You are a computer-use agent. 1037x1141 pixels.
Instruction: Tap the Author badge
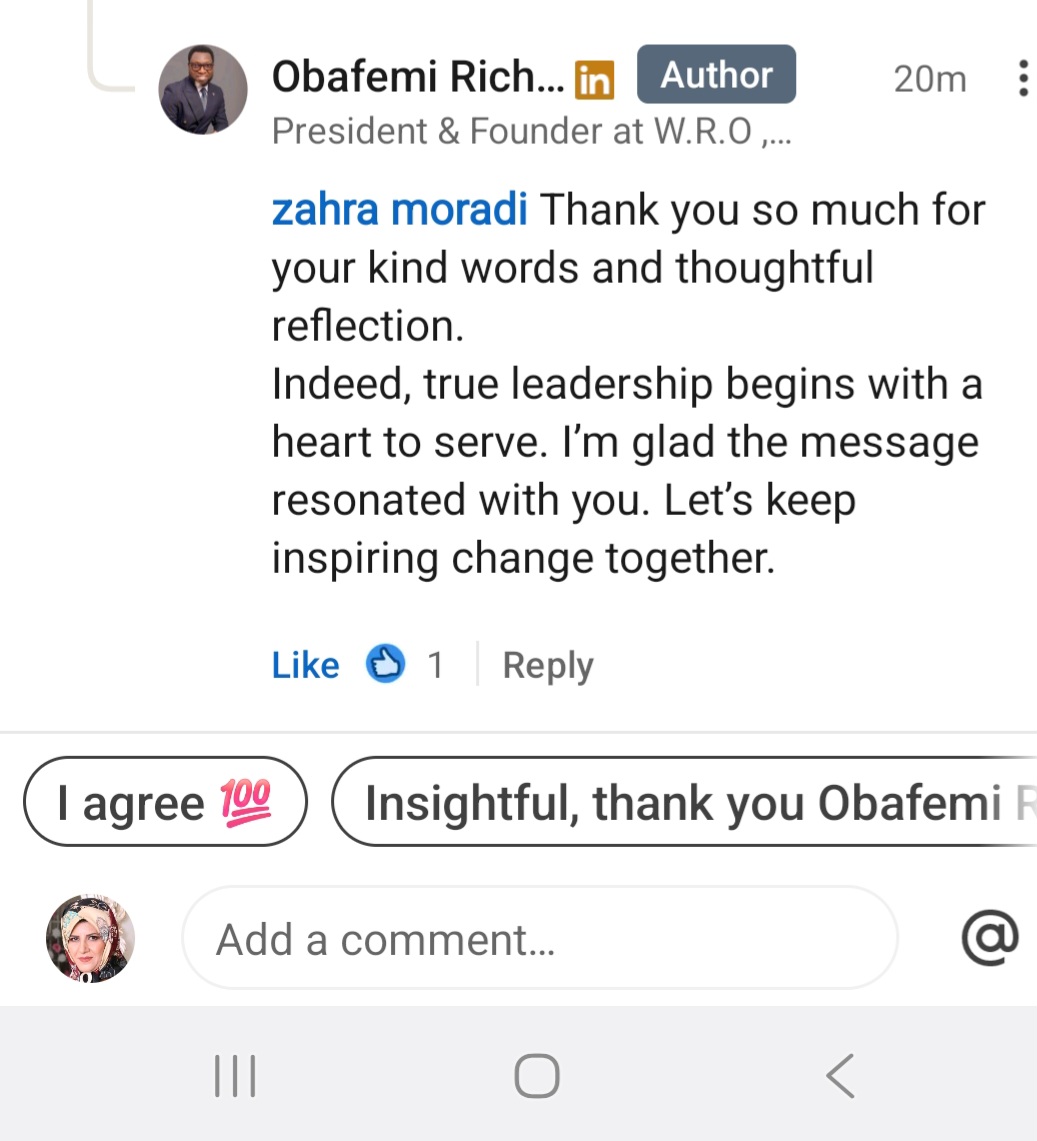716,75
